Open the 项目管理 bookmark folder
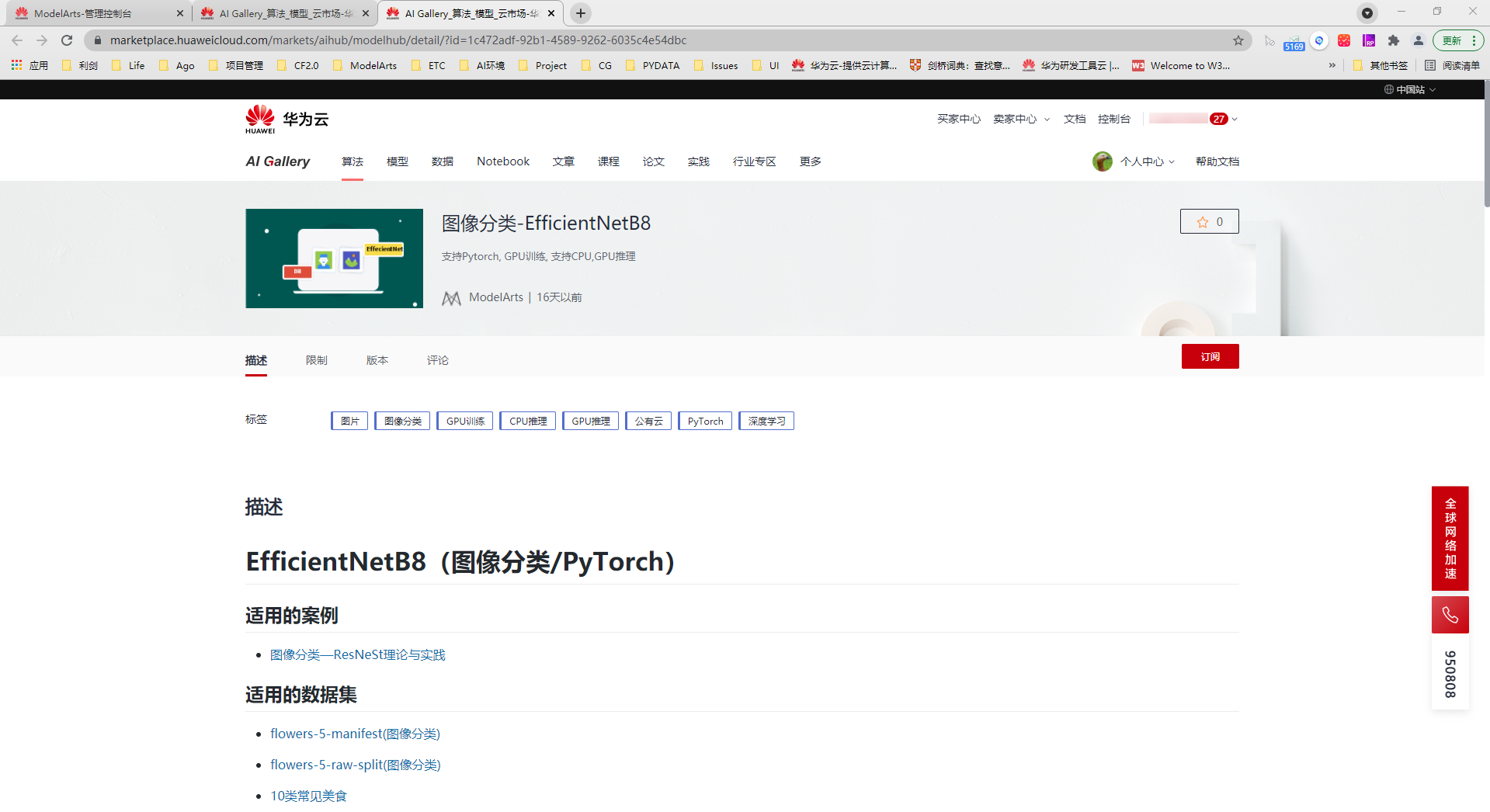The width and height of the screenshot is (1490, 812). [236, 65]
